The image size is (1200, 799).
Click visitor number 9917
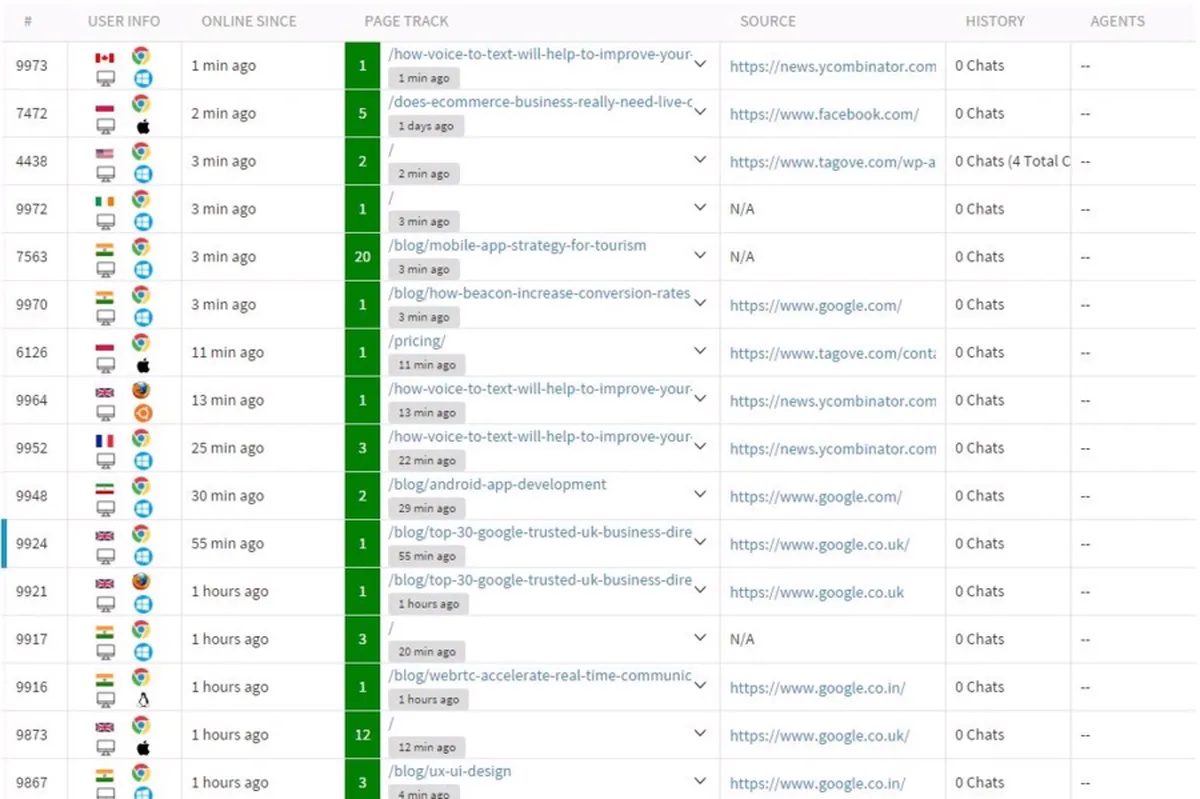(x=32, y=639)
